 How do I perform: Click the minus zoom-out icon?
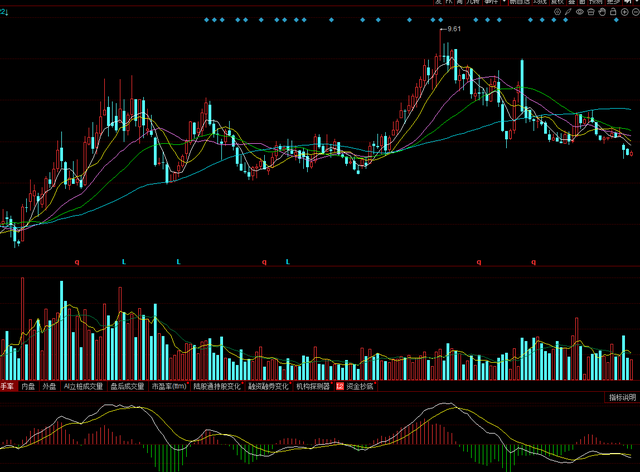[x=636, y=12]
